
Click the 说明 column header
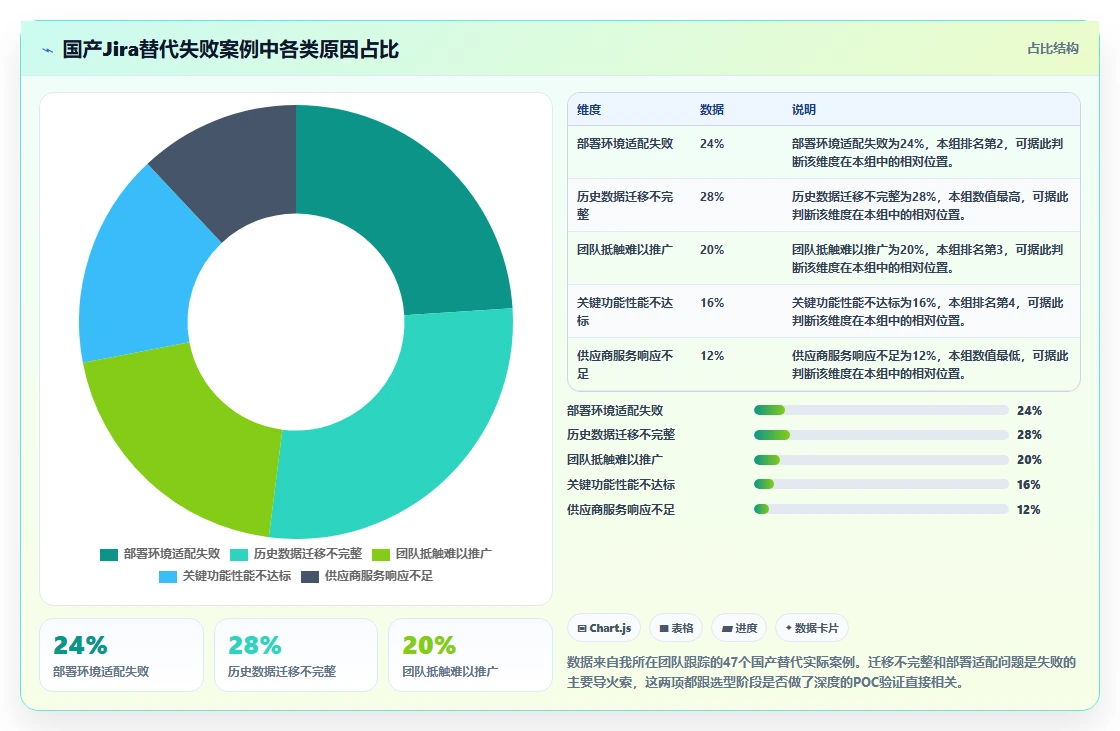pos(804,109)
